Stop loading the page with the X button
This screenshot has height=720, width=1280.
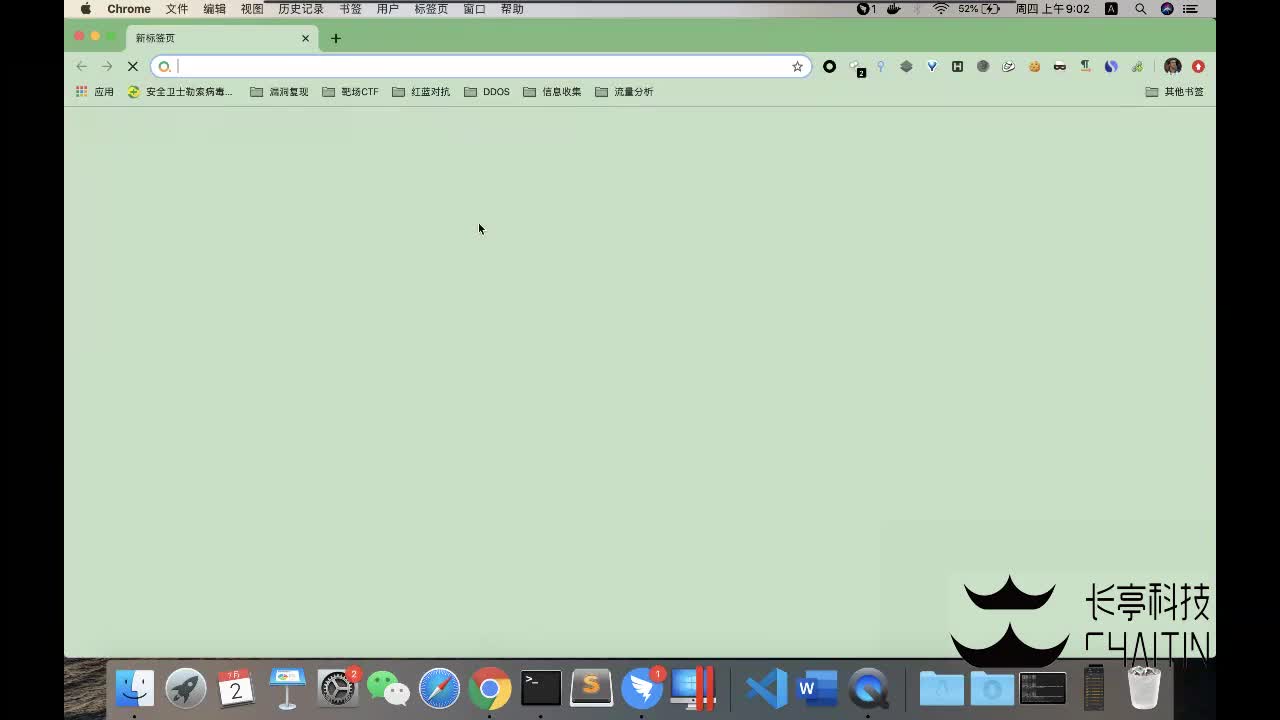132,66
